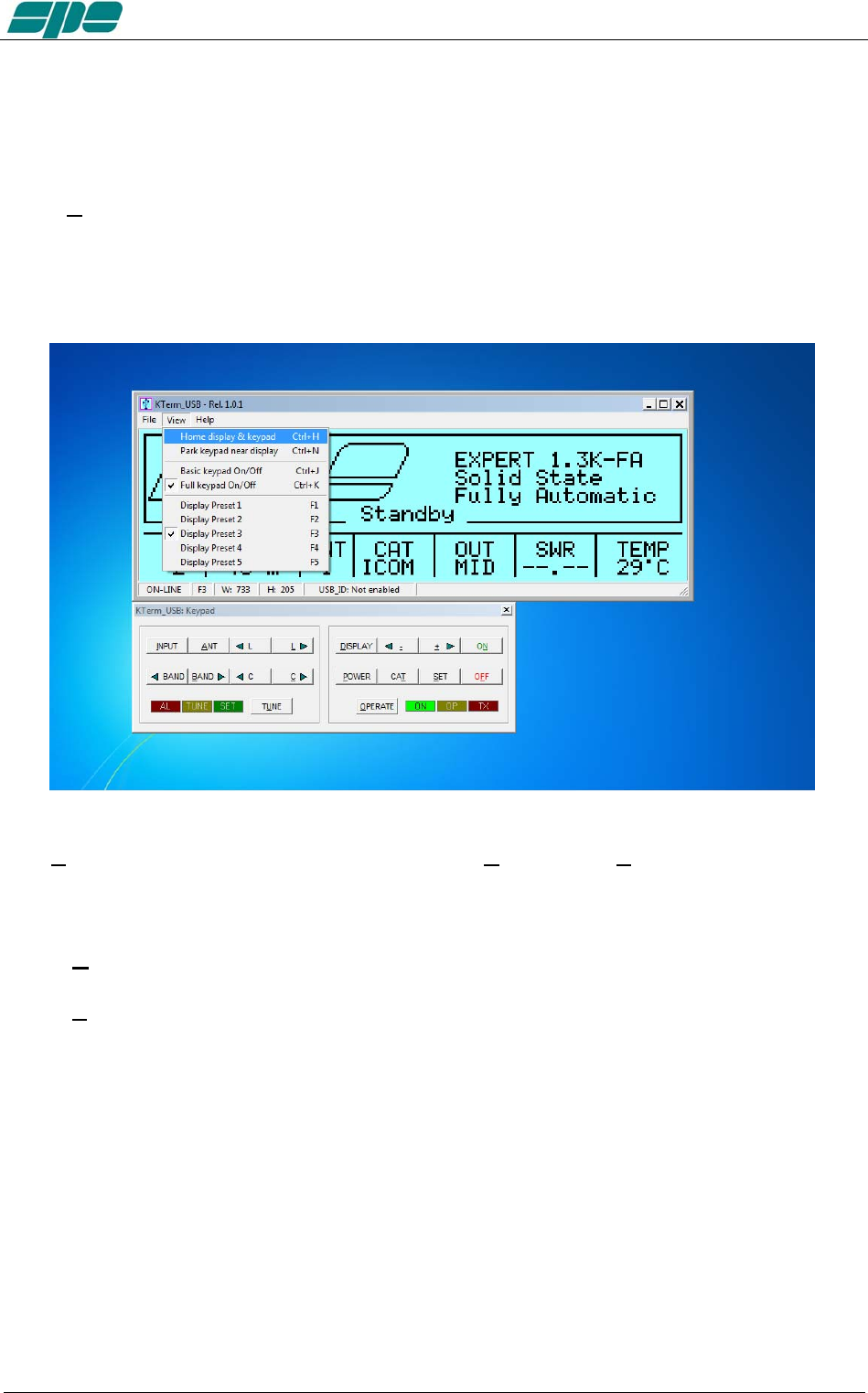The width and height of the screenshot is (868, 1393).
Task: Choose Park keypad near display
Action: point(245,451)
